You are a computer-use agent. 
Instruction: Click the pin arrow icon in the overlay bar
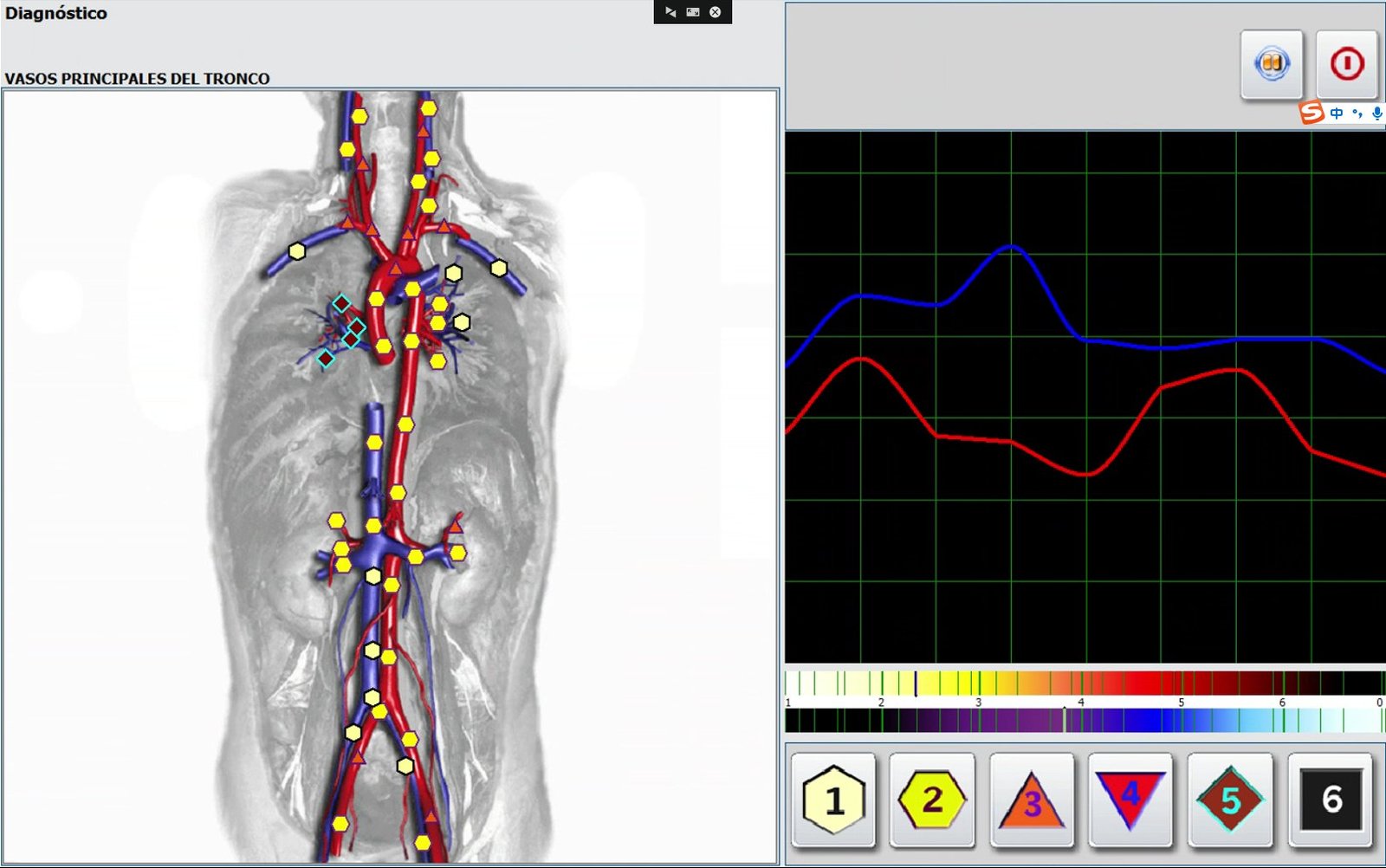coord(670,12)
